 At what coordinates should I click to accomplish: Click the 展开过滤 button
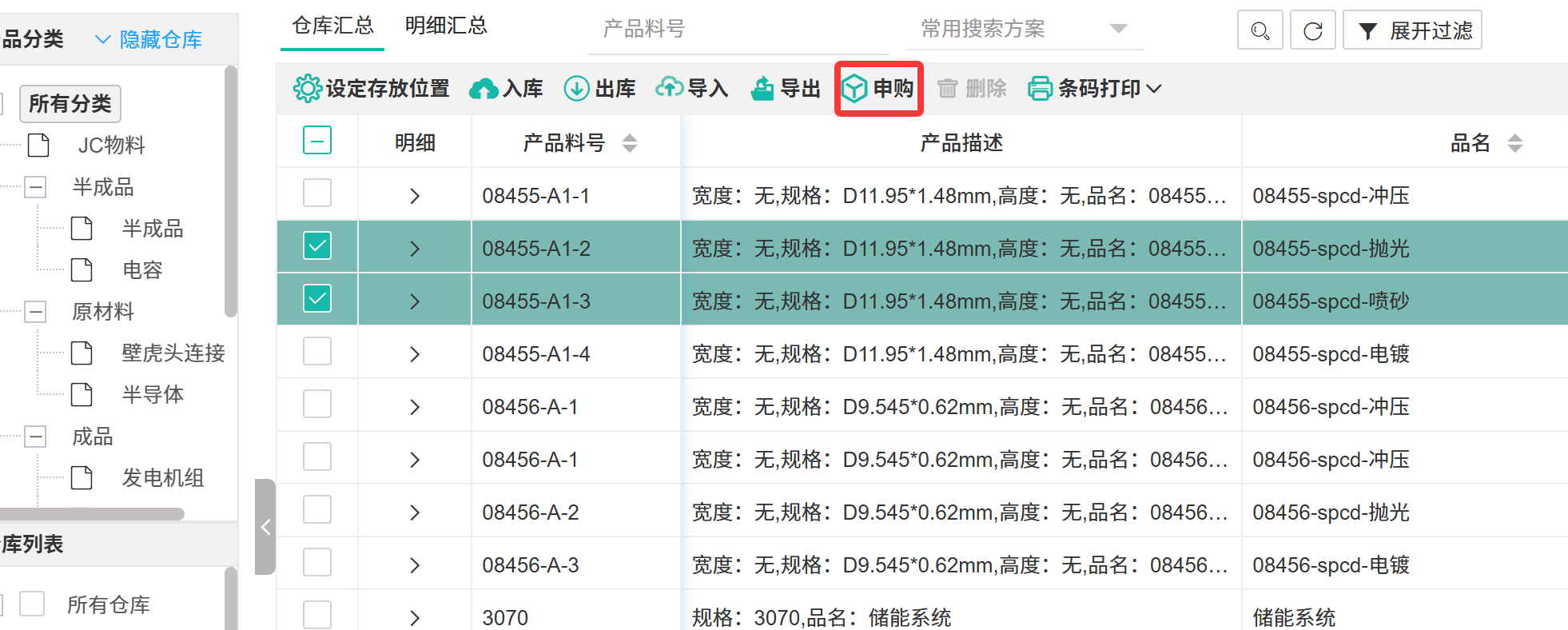(1412, 31)
